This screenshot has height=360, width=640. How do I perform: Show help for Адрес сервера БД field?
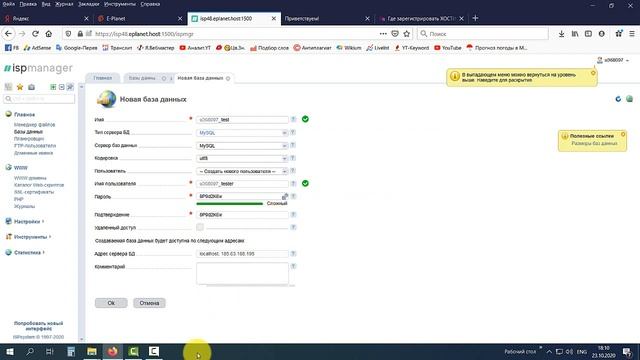point(293,253)
